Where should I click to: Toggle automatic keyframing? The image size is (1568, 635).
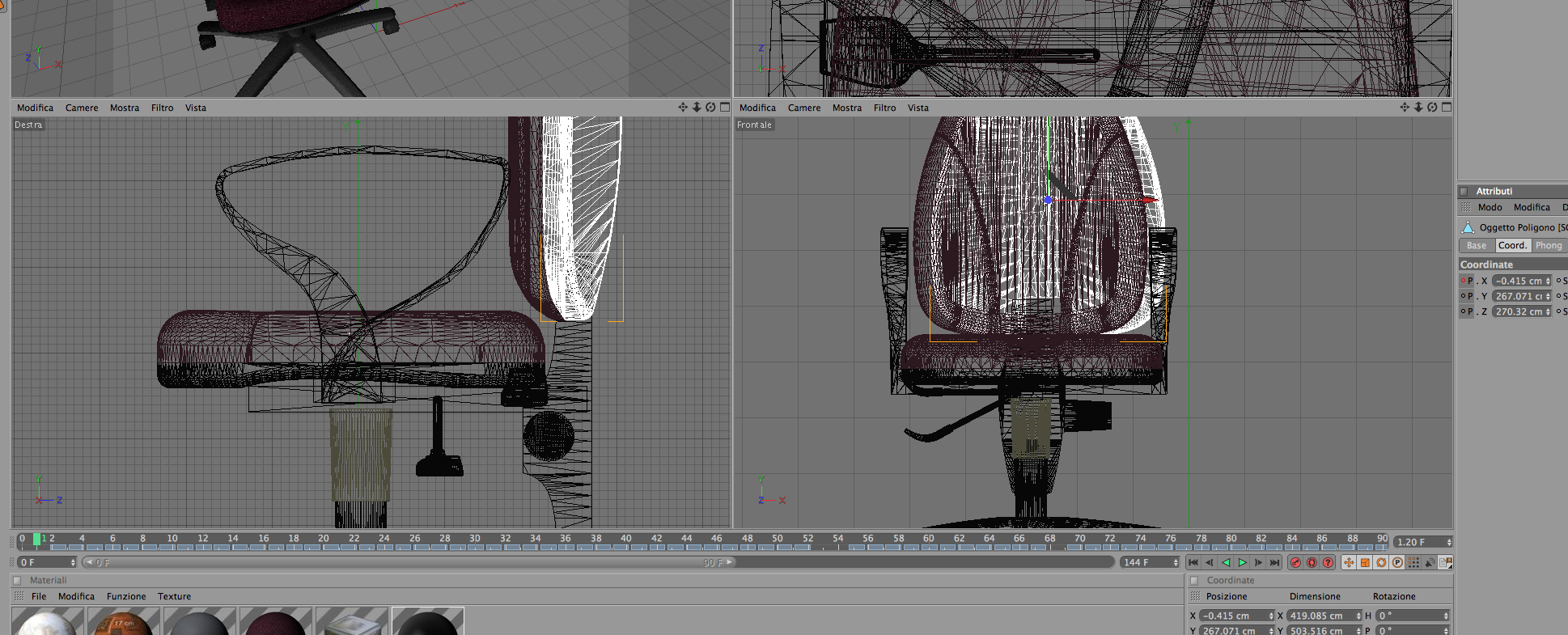point(1312,562)
